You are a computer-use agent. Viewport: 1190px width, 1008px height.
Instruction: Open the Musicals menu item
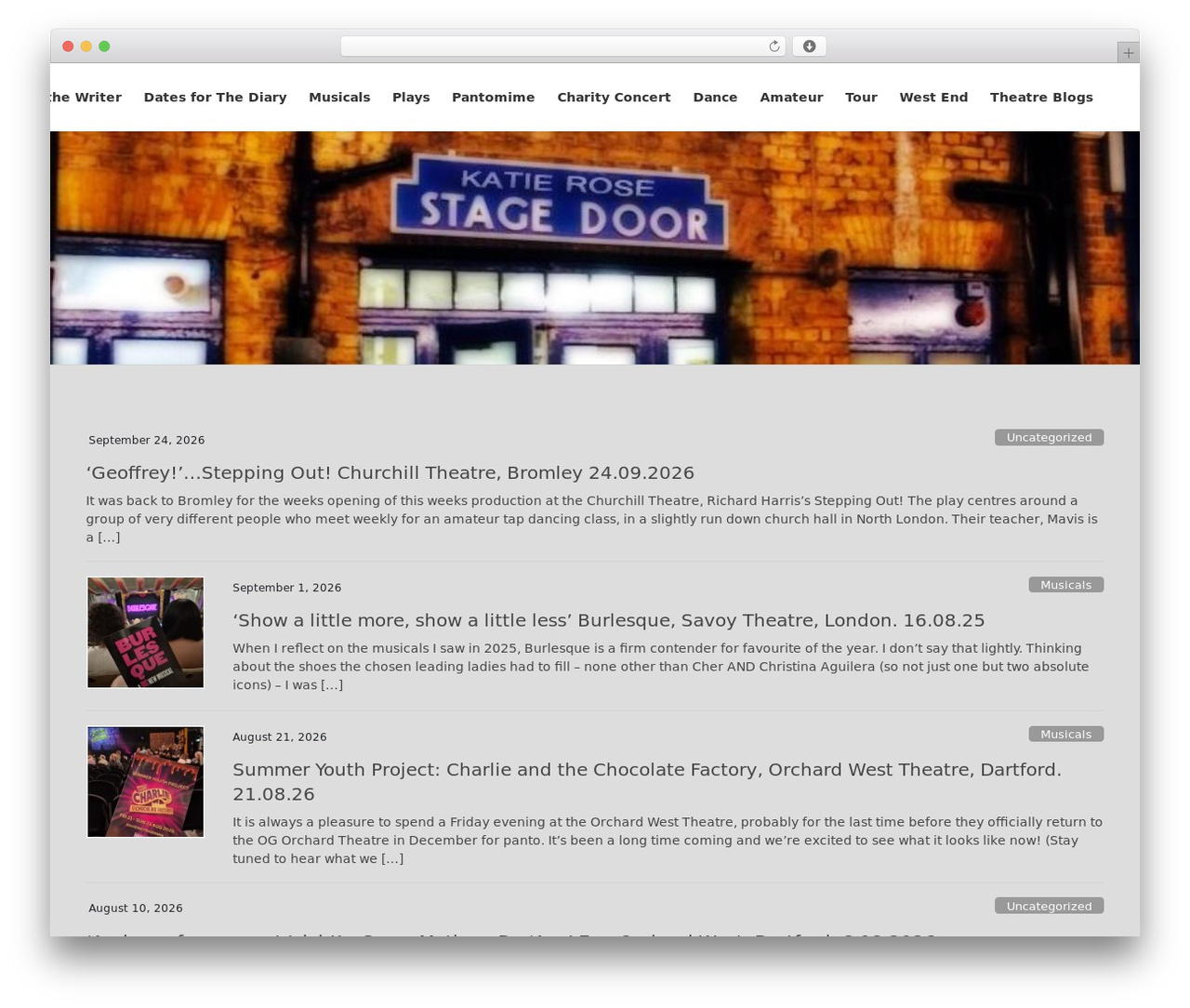pos(339,97)
